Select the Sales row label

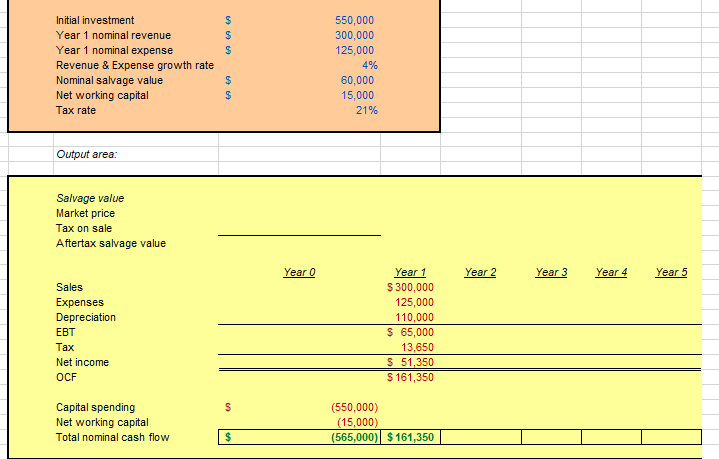click(69, 288)
